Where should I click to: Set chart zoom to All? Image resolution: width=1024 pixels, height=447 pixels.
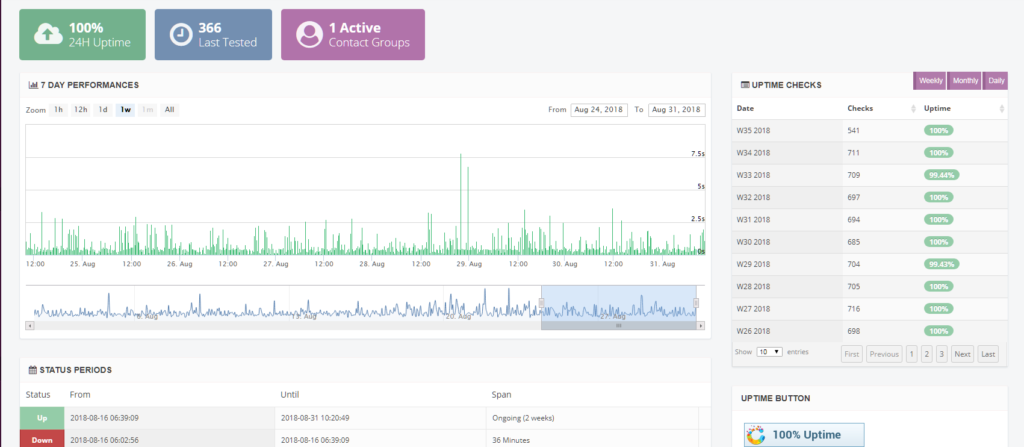pos(169,110)
